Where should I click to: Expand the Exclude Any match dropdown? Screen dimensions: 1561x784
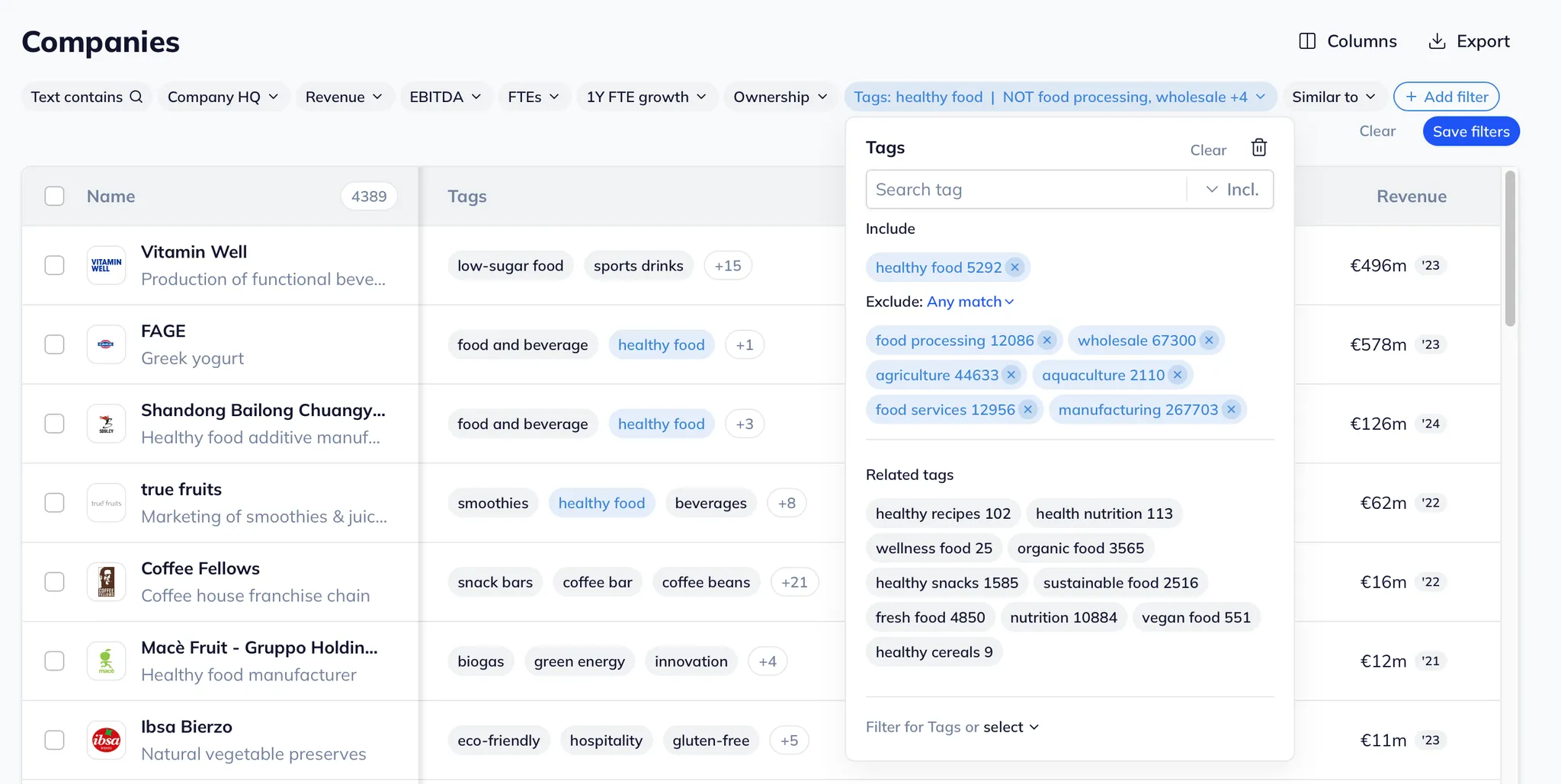(970, 302)
